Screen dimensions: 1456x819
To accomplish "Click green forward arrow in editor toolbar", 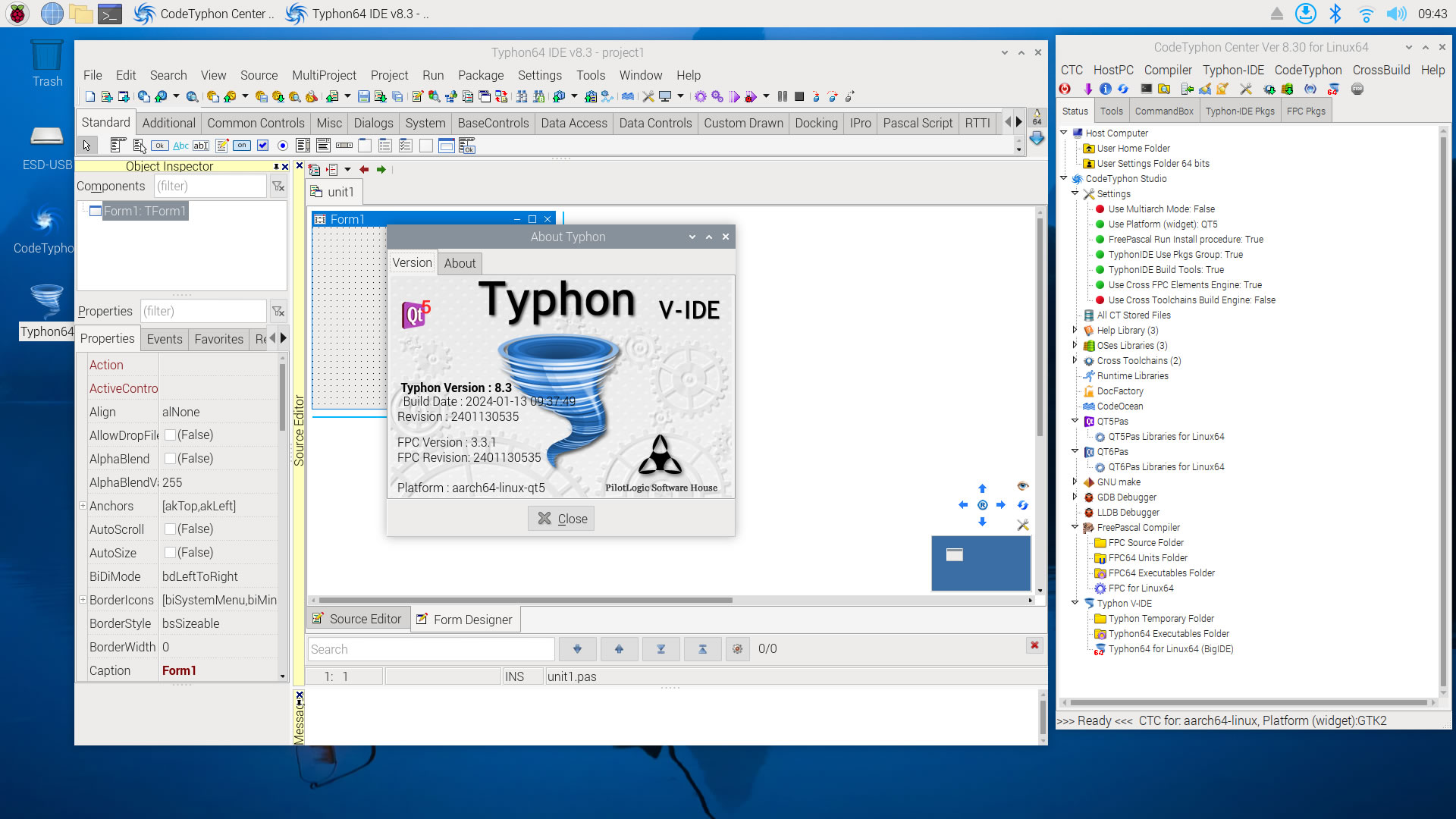I will pos(381,169).
